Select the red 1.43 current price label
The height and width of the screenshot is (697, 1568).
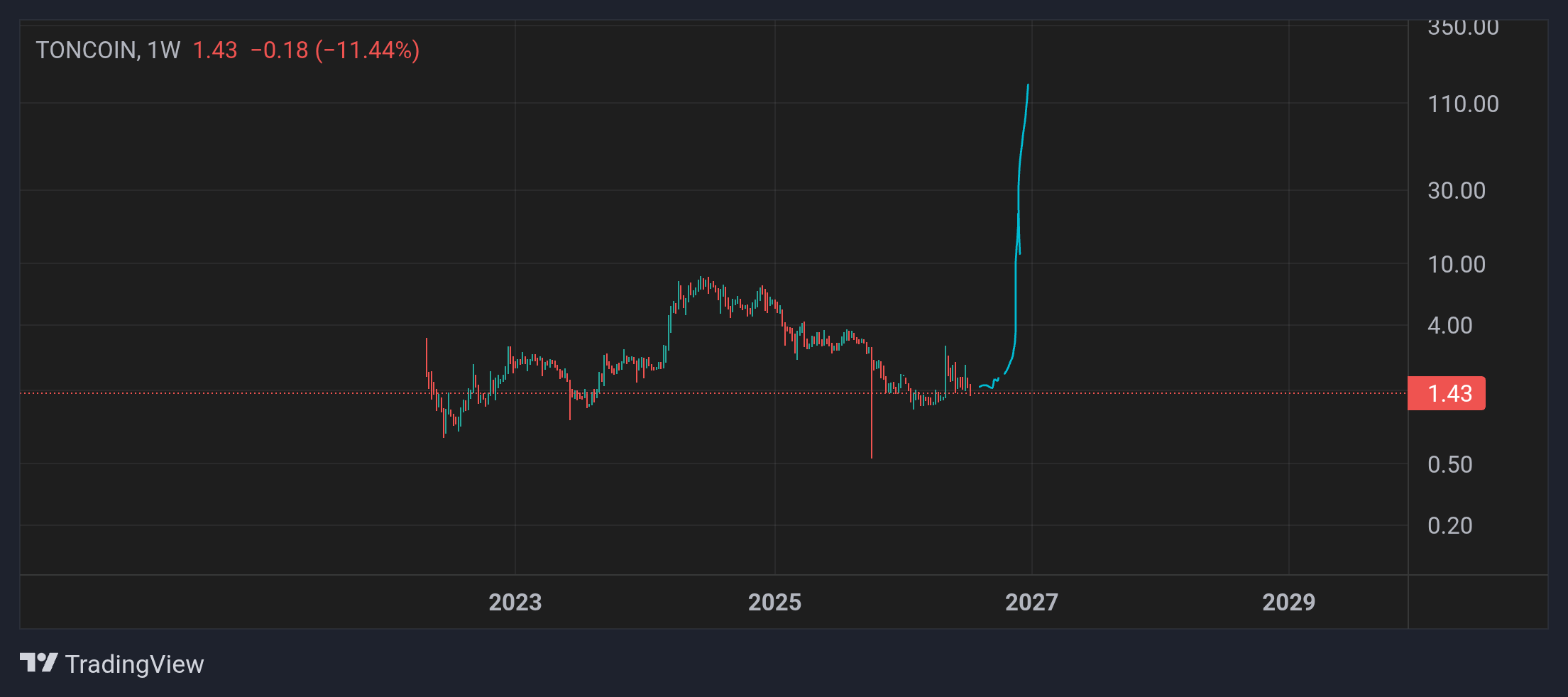tap(1447, 393)
